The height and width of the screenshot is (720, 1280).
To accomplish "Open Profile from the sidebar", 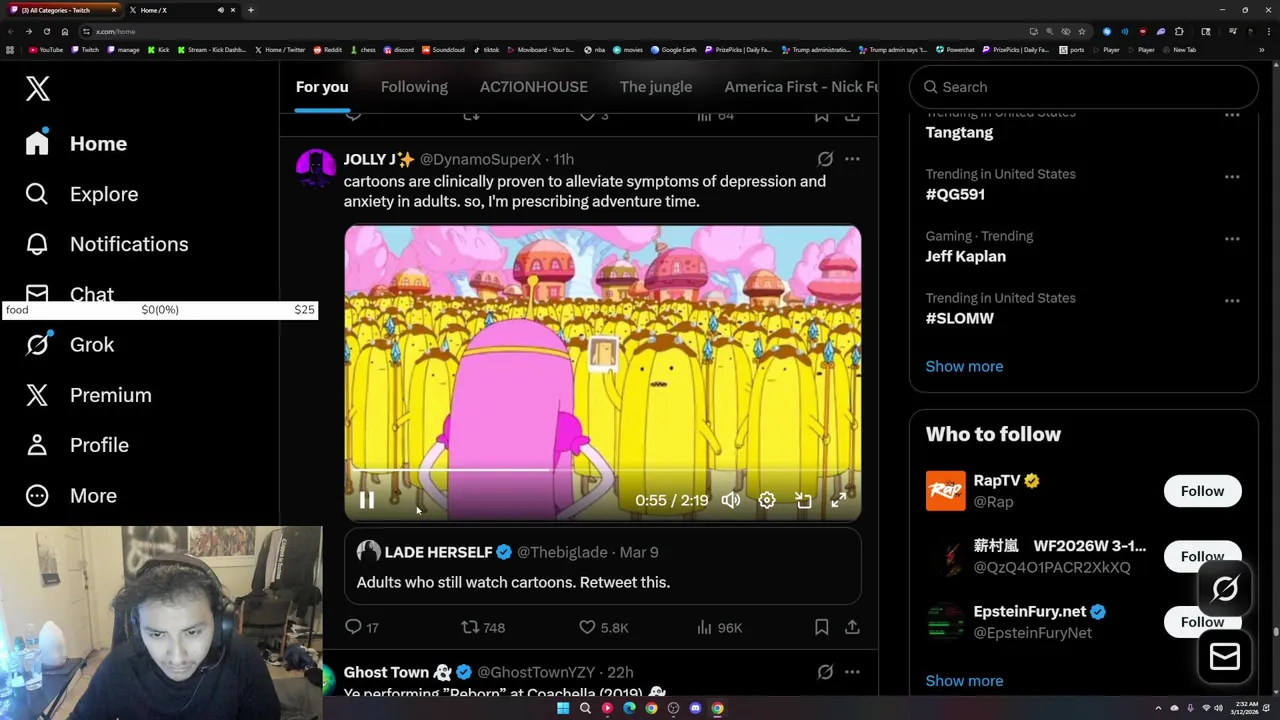I will pyautogui.click(x=77, y=445).
